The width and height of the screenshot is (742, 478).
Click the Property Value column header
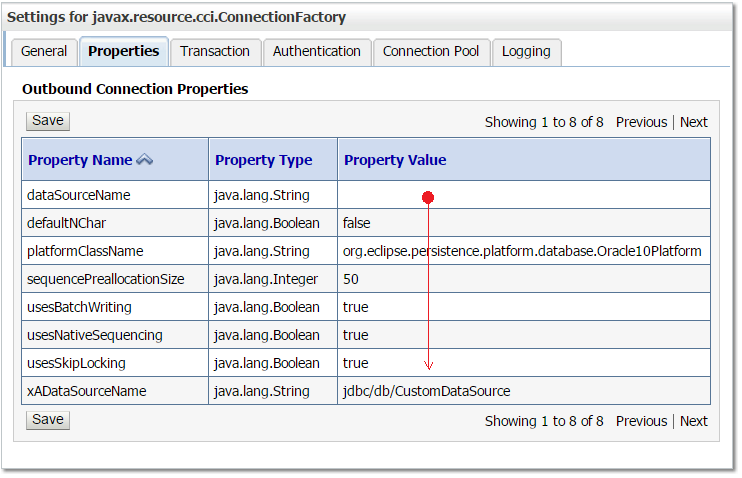(395, 160)
